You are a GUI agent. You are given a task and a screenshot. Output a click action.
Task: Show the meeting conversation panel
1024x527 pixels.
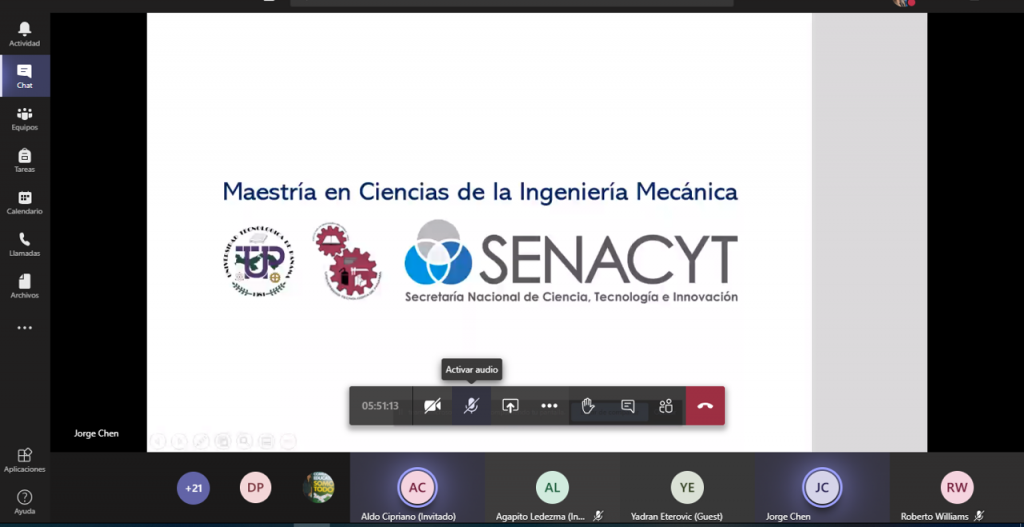(x=628, y=406)
